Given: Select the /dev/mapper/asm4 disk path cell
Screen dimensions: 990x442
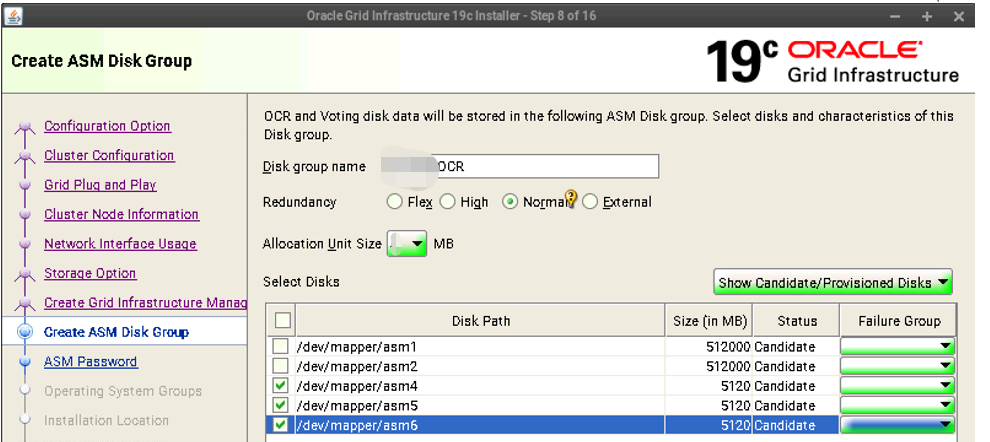Looking at the screenshot, I should 480,386.
